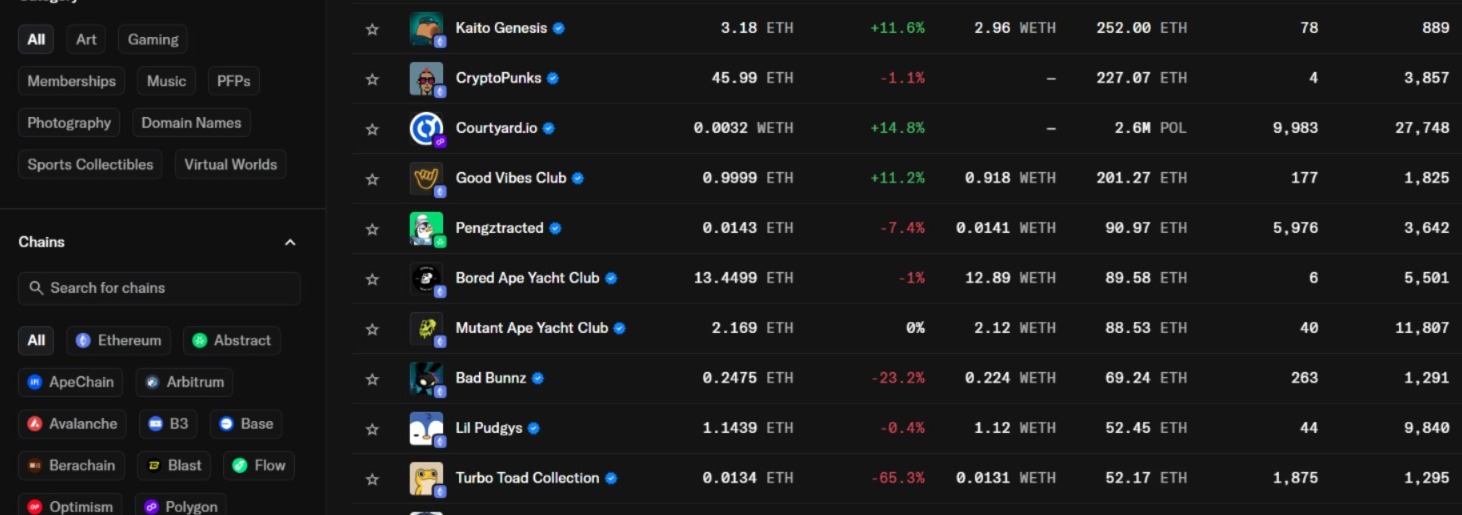
Task: Click the verified badge beside Lil Pudgys
Action: pos(534,428)
